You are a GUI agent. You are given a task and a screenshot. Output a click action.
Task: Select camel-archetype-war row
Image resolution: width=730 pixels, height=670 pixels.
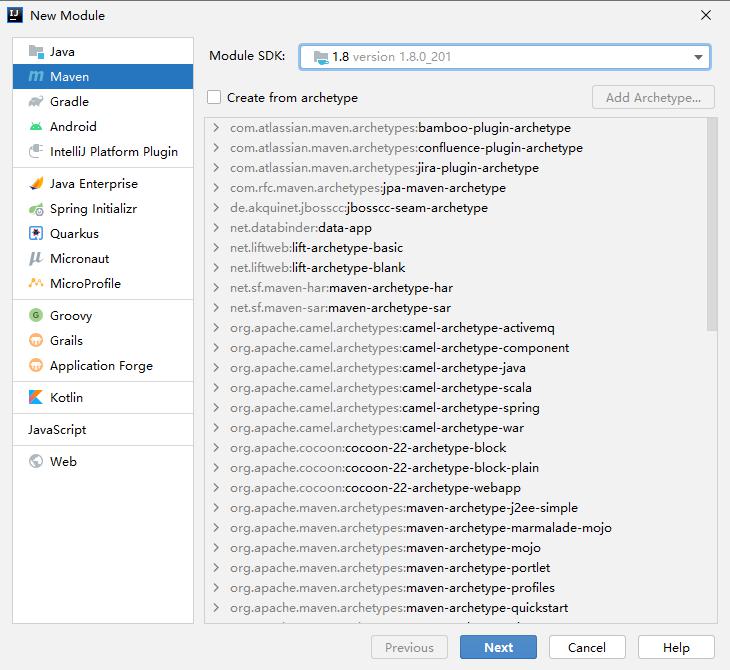click(x=456, y=428)
